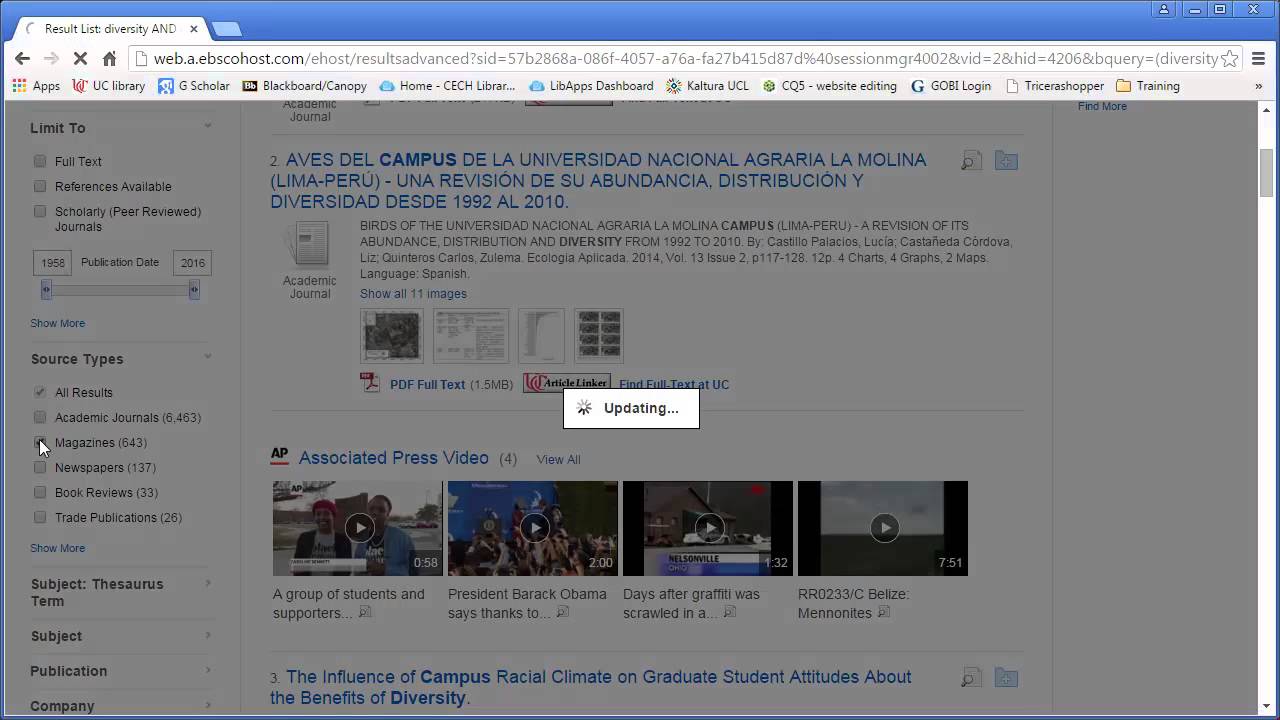The height and width of the screenshot is (720, 1280).
Task: Bookmark this page with the star icon
Action: 1229,58
